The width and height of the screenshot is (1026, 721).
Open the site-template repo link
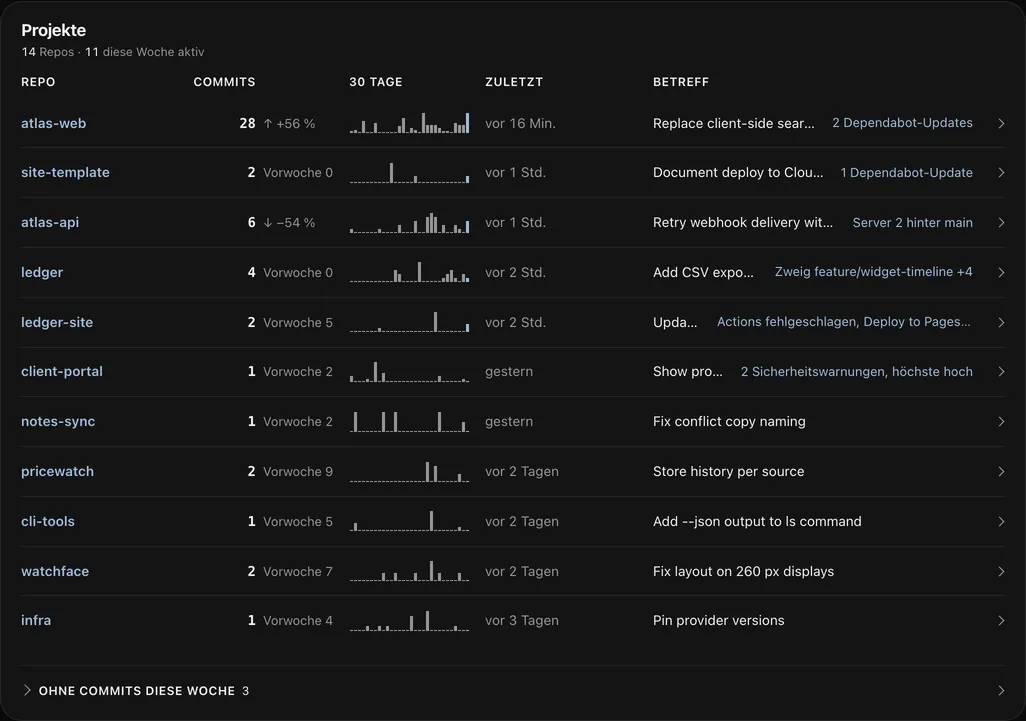coord(65,173)
